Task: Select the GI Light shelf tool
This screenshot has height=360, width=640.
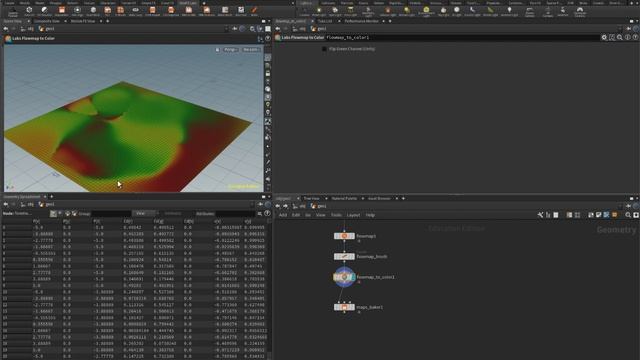Action: [456, 11]
